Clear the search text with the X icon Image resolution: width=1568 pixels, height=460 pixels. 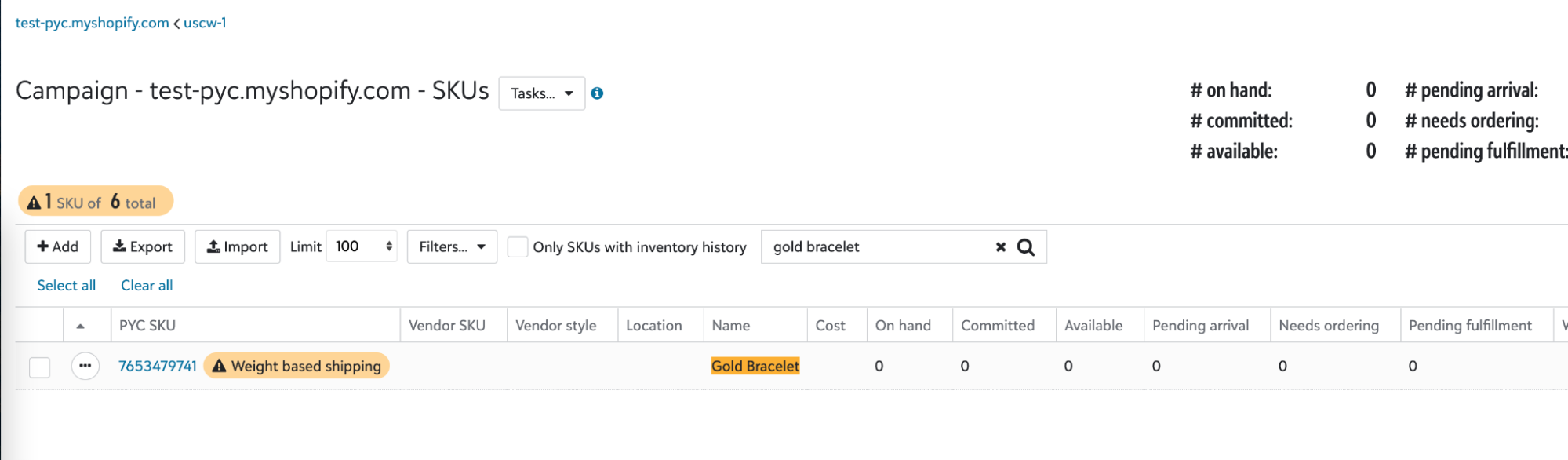1000,247
